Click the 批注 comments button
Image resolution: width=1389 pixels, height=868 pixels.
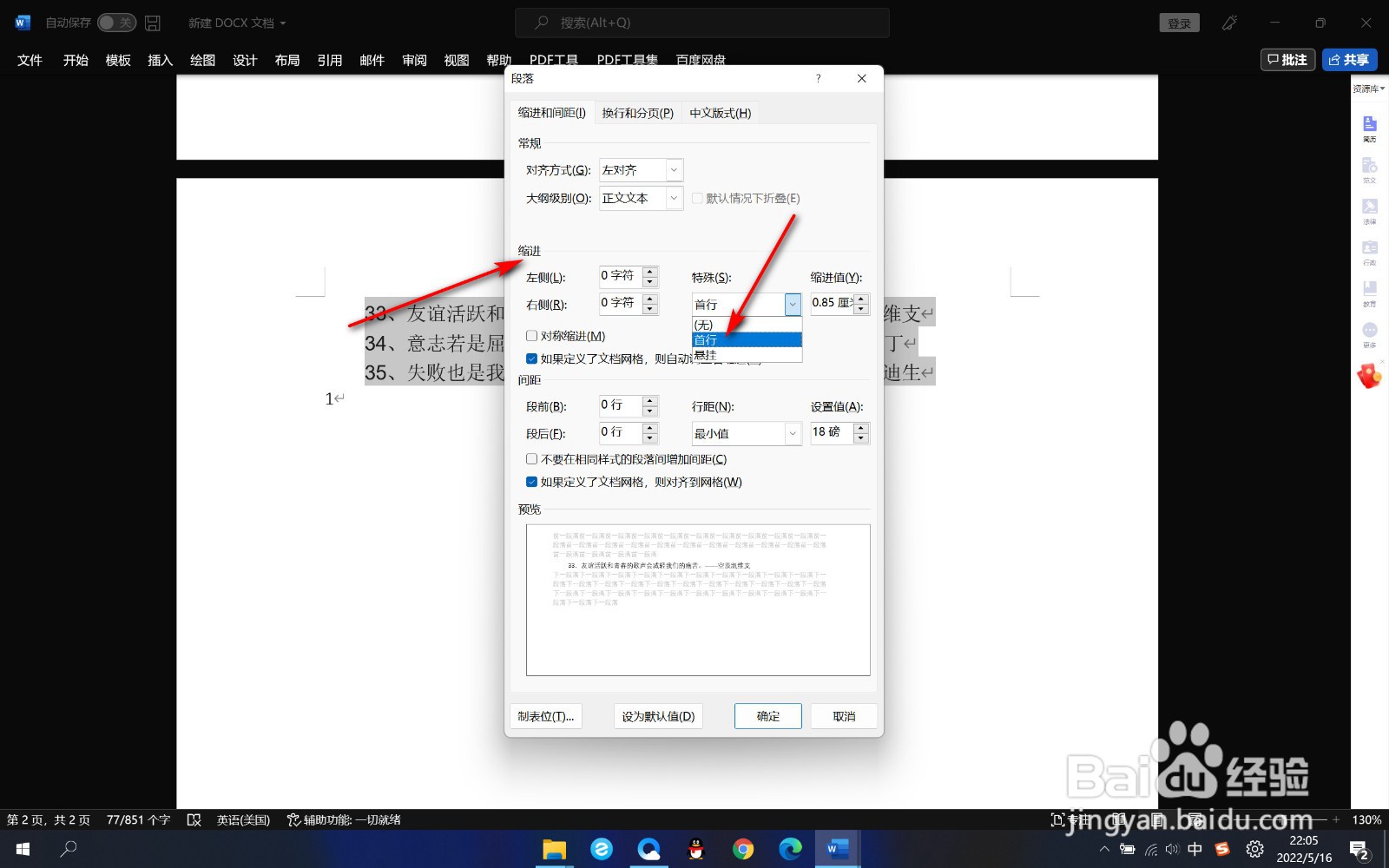point(1288,60)
